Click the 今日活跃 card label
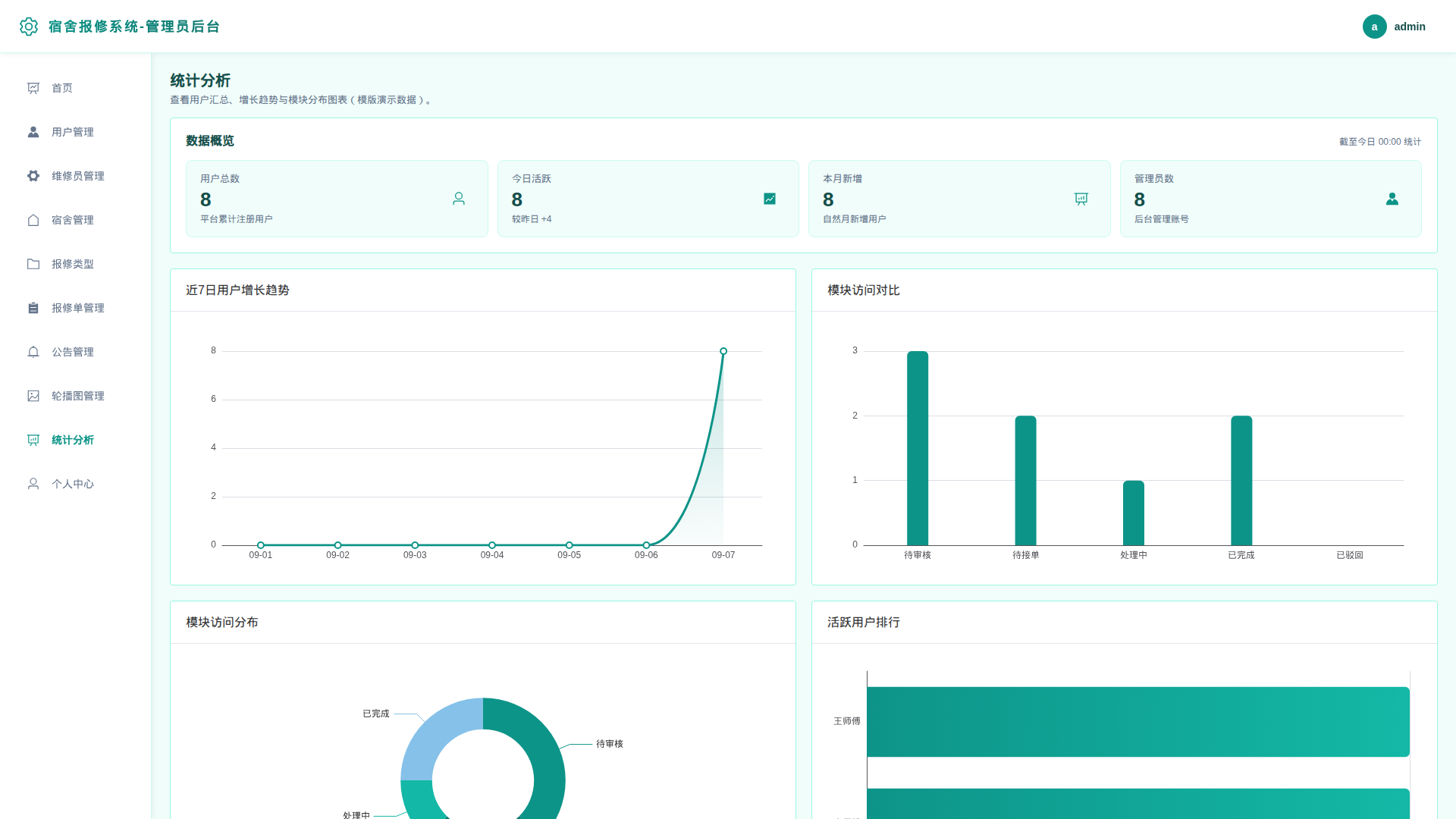The image size is (1456, 819). (x=532, y=179)
